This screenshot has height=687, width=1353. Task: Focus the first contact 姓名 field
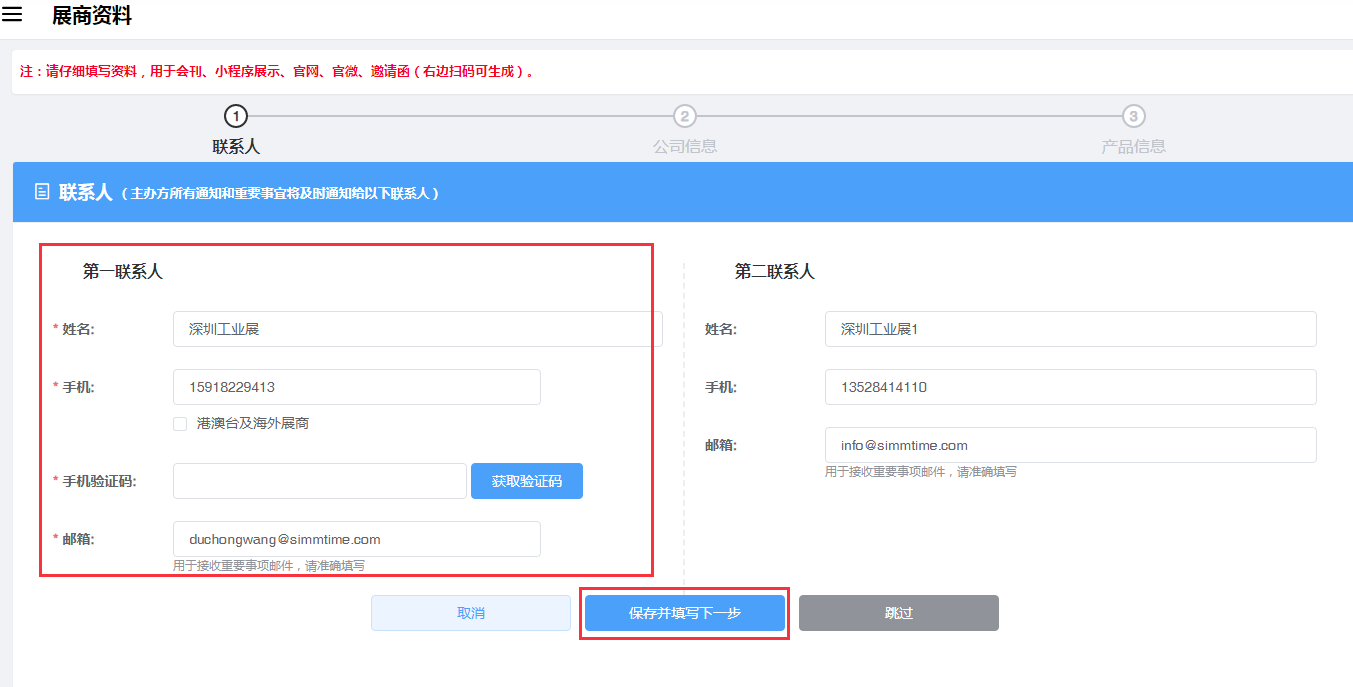click(417, 329)
